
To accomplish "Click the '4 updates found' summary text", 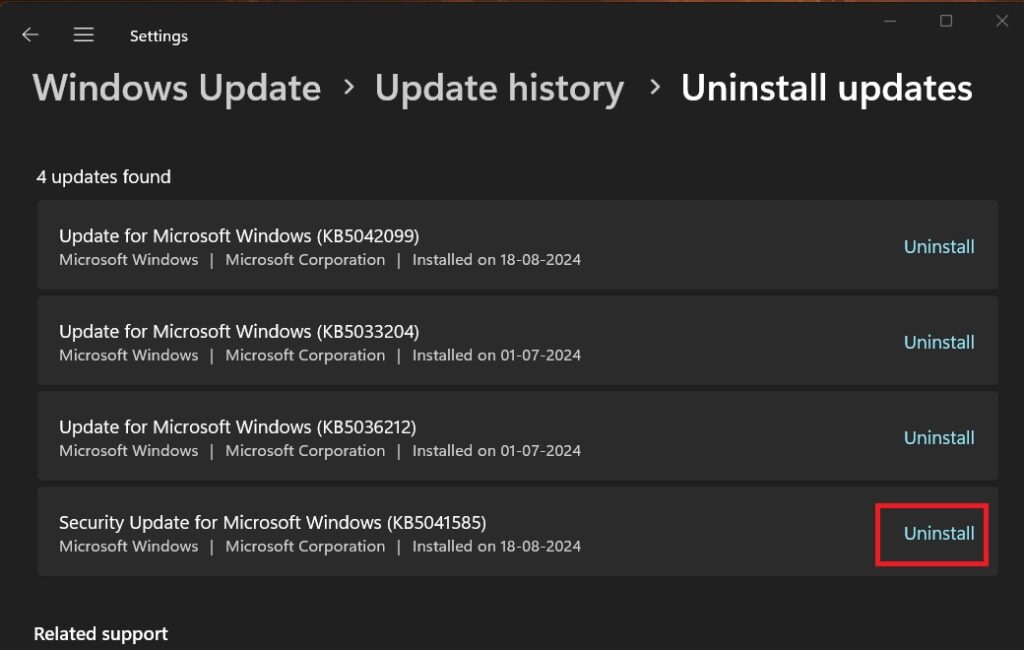I will coord(103,176).
